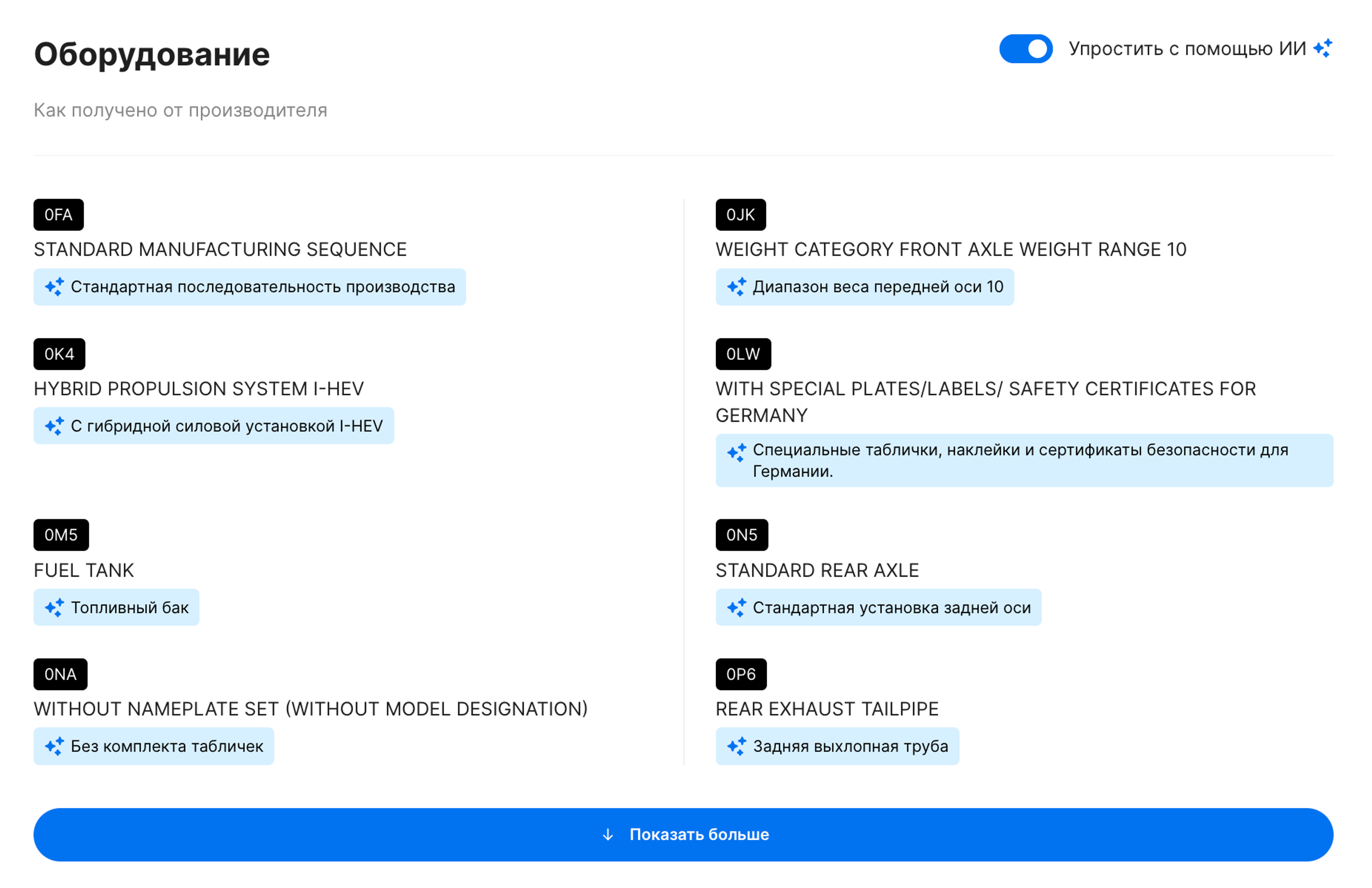This screenshot has height=888, width=1372.
Task: Click the 'Оборудование' heading
Action: 151,55
